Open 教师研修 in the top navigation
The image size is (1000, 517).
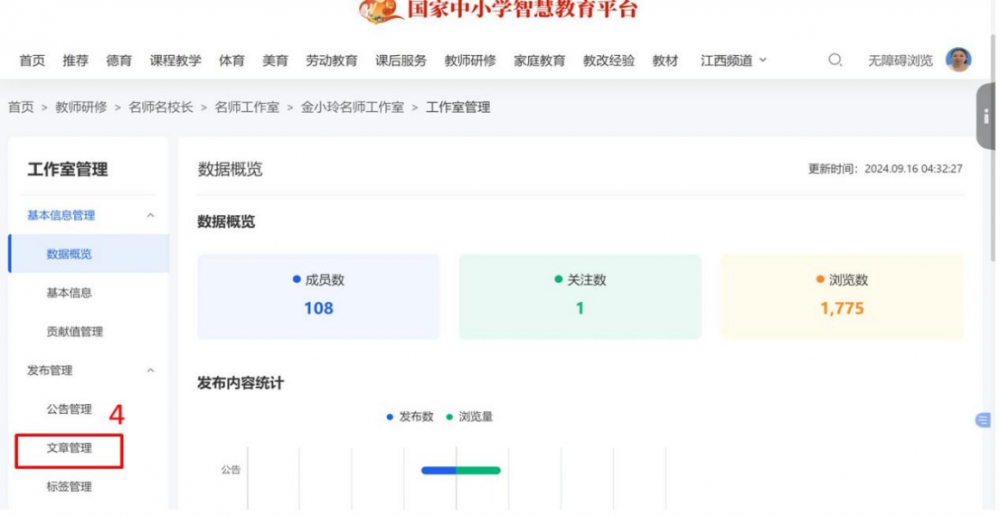470,61
